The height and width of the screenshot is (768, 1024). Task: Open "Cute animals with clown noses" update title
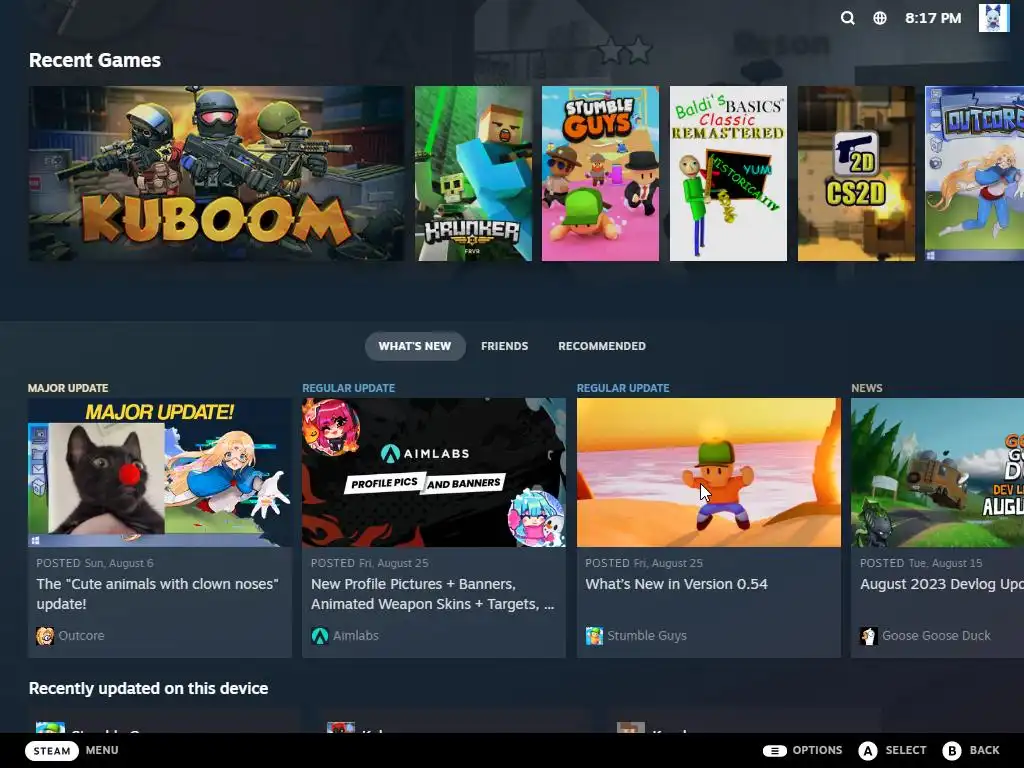click(157, 594)
